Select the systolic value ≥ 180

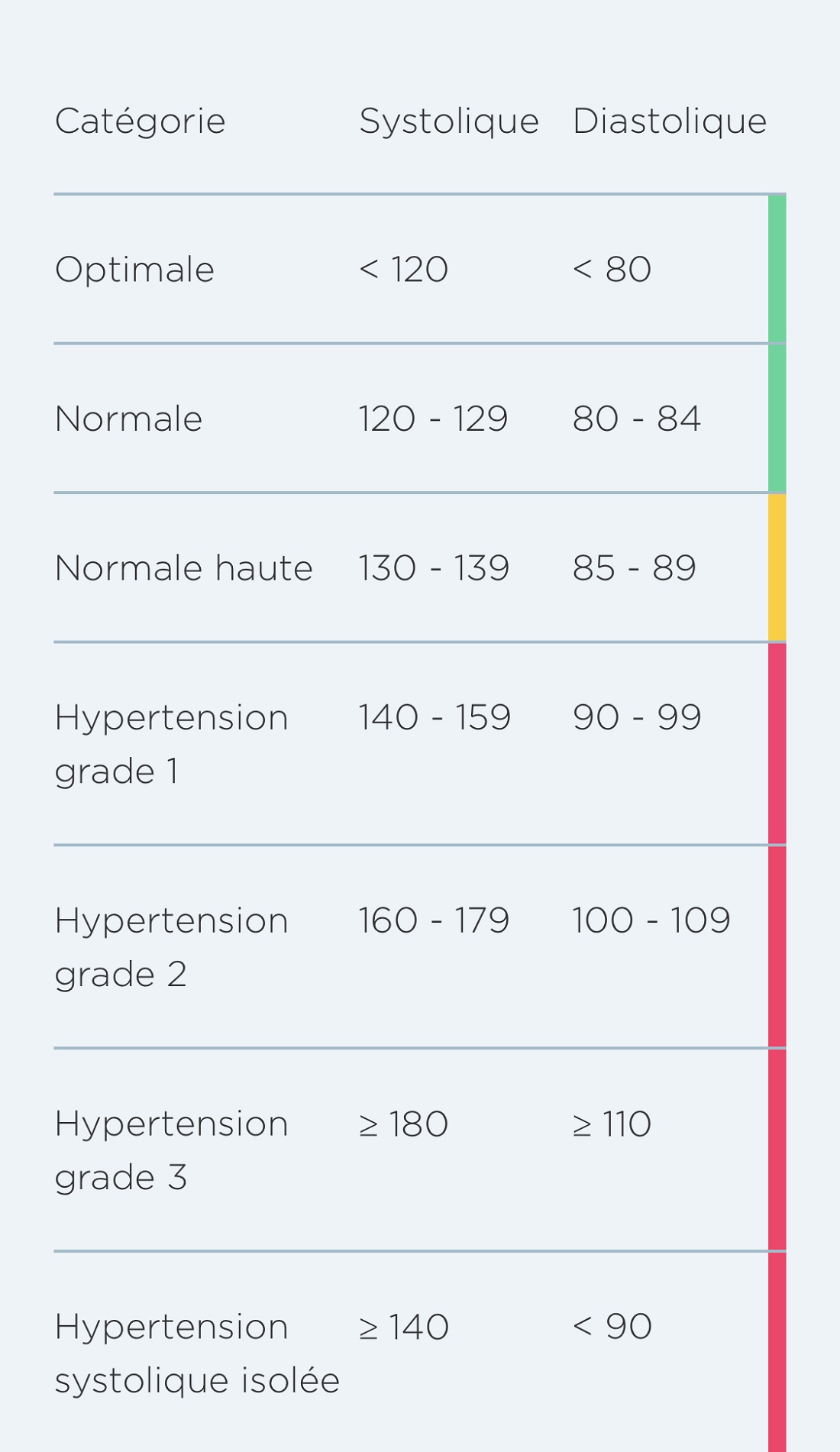pos(403,1124)
